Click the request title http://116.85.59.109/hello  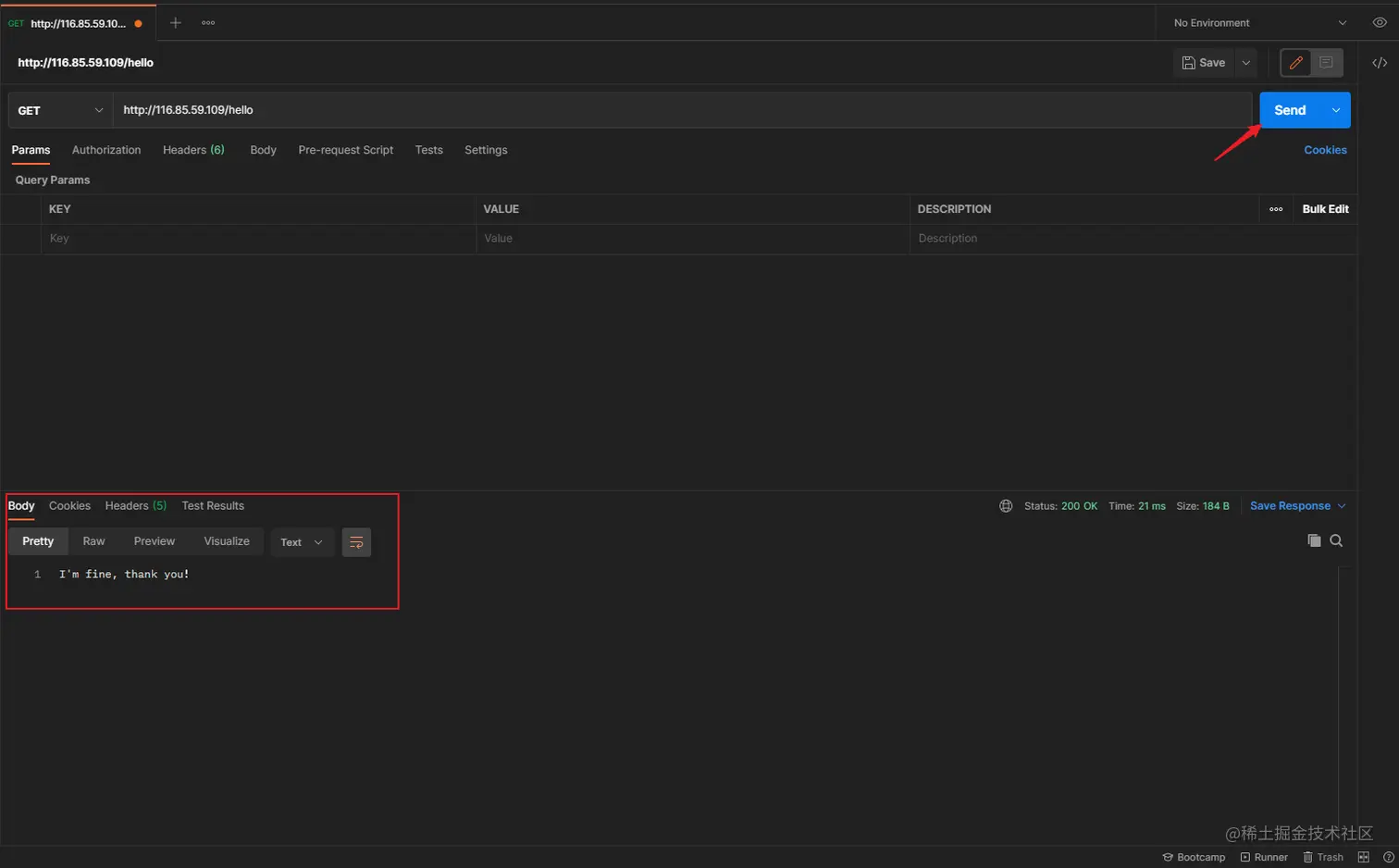86,63
